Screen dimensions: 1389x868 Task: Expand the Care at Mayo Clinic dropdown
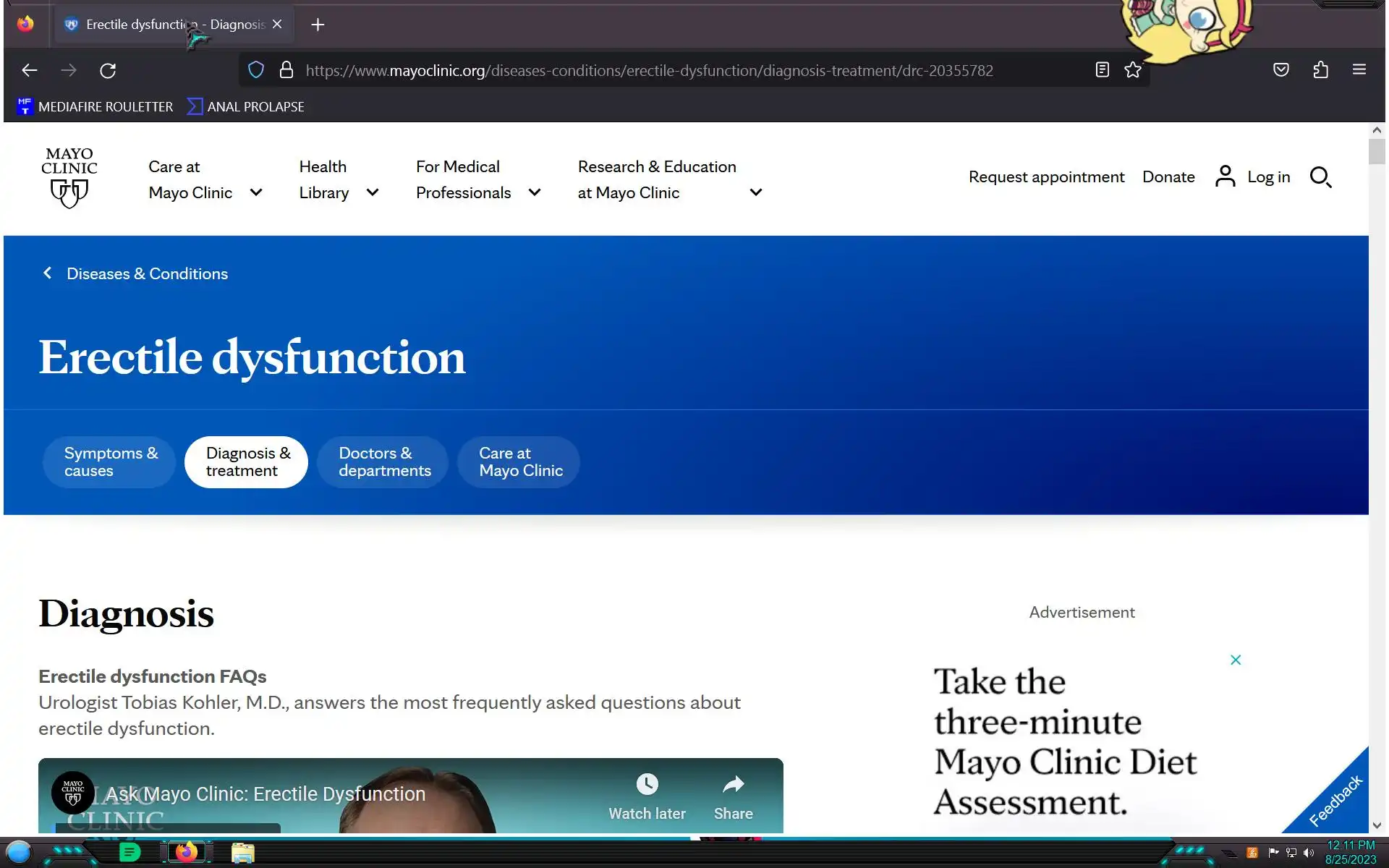click(x=255, y=192)
